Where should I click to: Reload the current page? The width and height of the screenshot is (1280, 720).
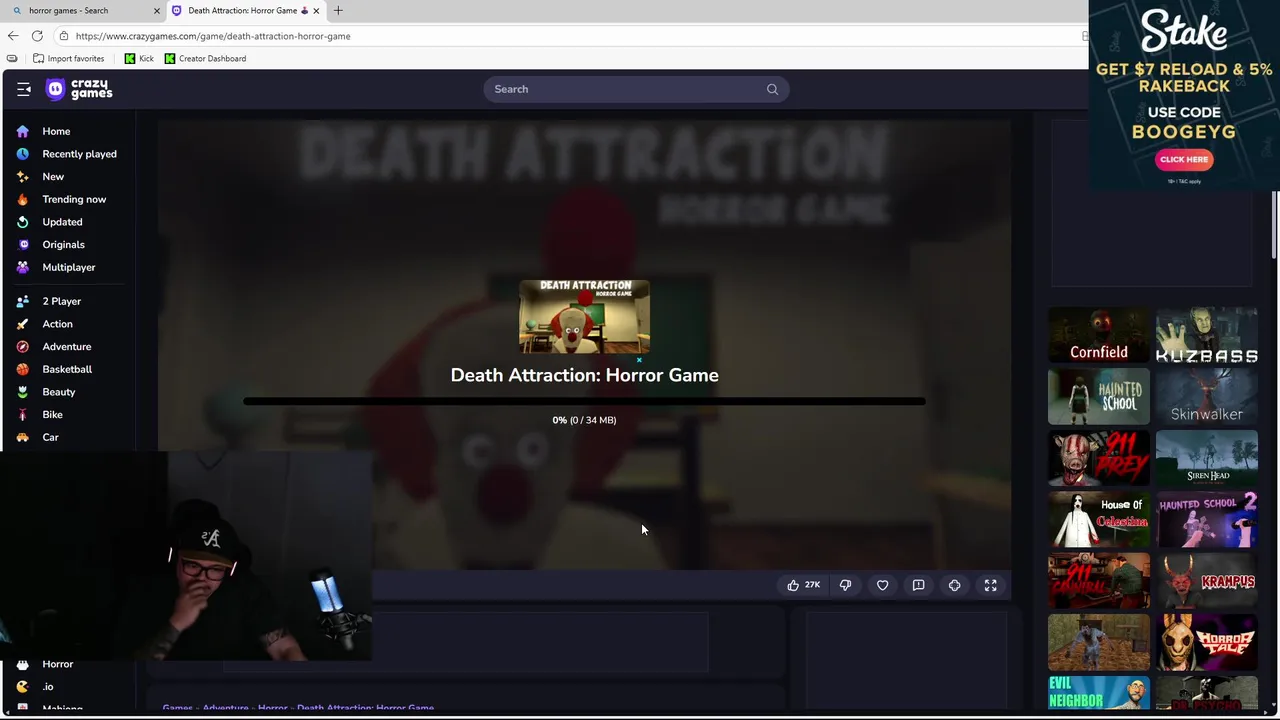[37, 36]
